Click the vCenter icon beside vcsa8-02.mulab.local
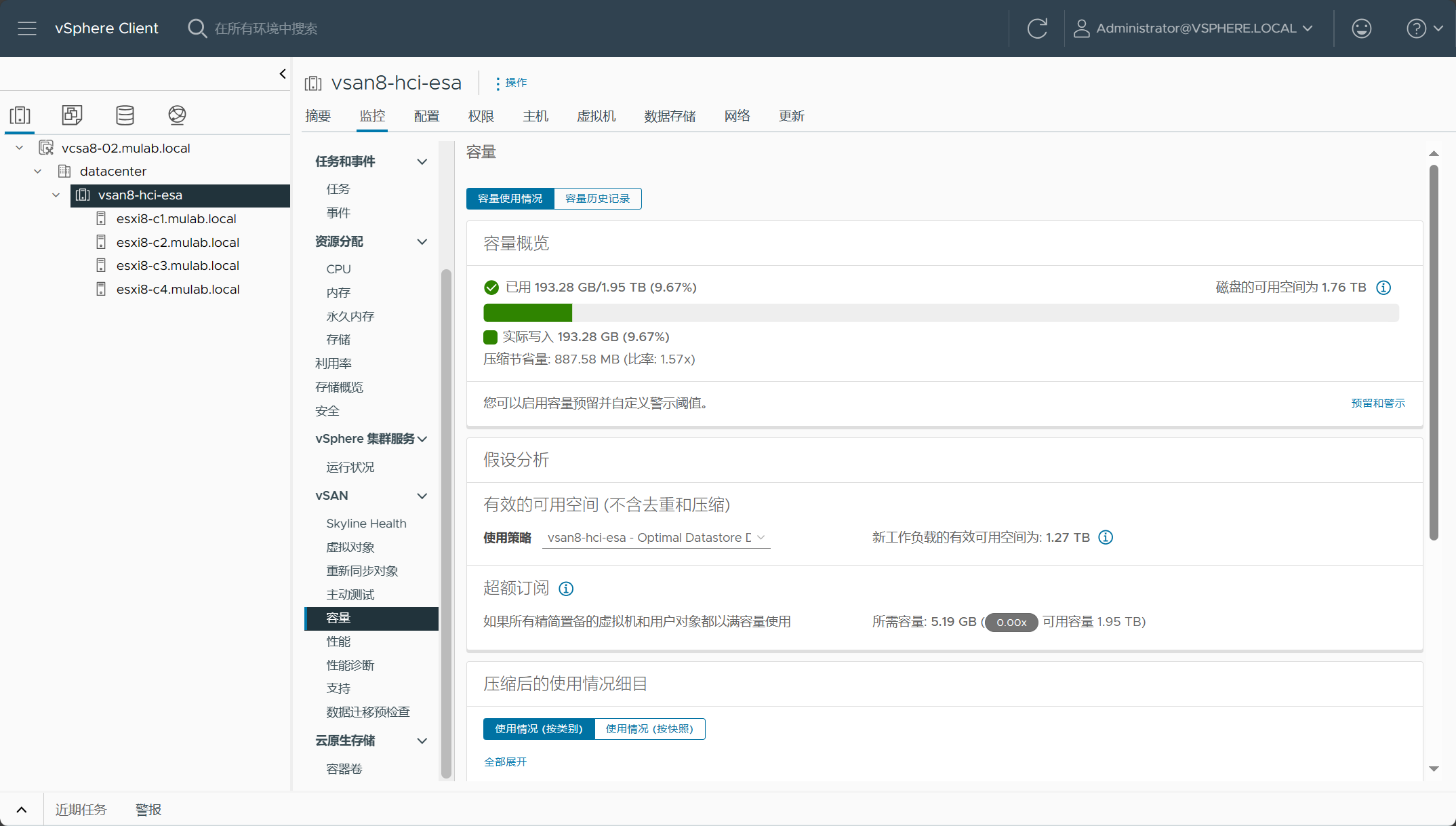 pyautogui.click(x=47, y=148)
